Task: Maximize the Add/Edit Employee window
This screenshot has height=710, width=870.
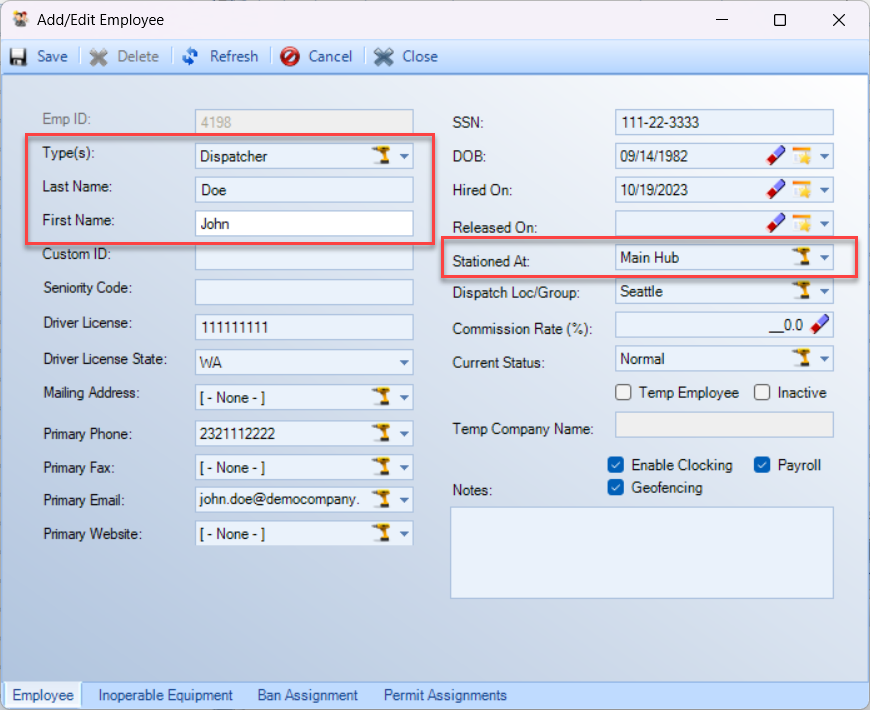Action: [780, 20]
